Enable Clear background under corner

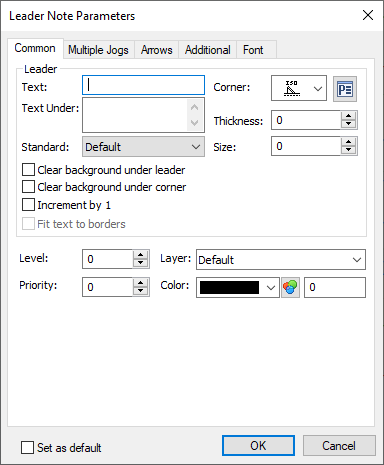[28, 187]
